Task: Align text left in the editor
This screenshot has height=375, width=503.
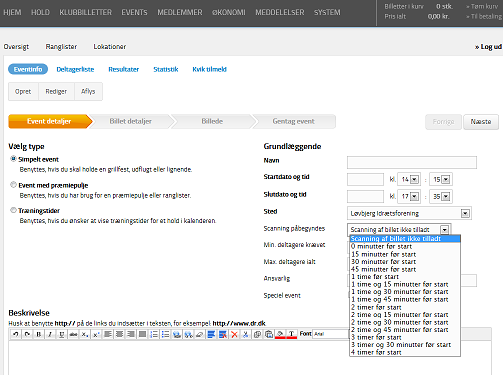Action: [x=108, y=334]
